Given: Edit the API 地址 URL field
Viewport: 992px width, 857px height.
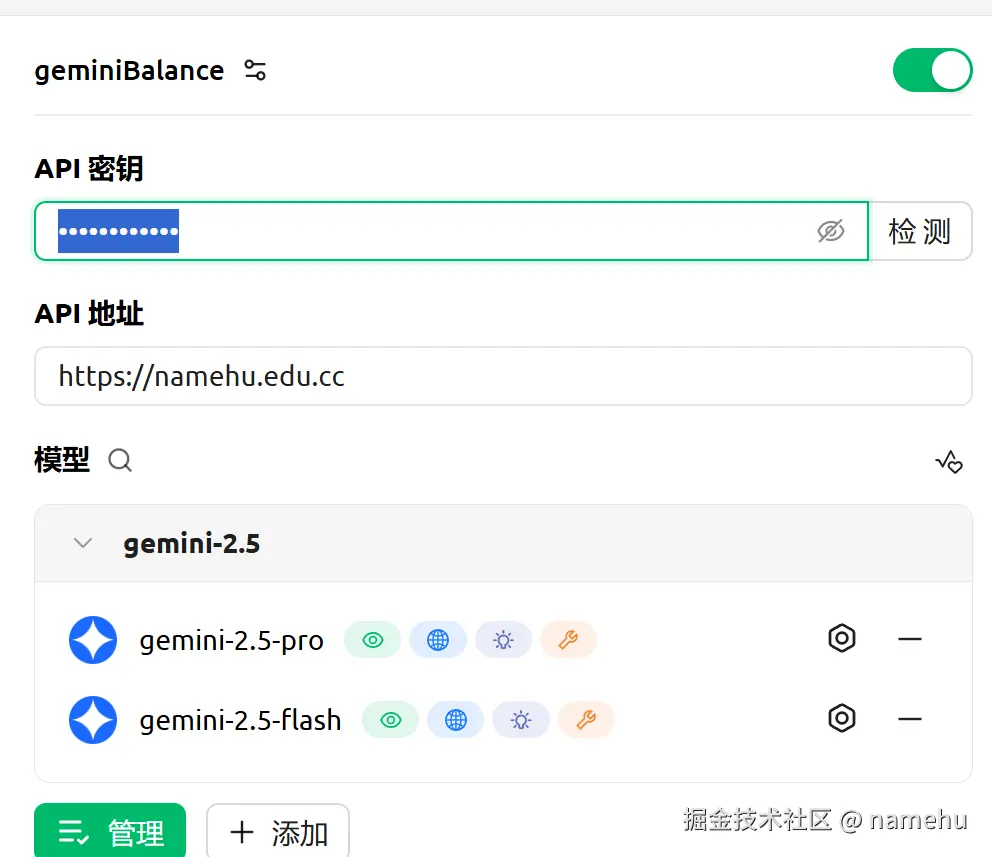Looking at the screenshot, I should [x=503, y=376].
